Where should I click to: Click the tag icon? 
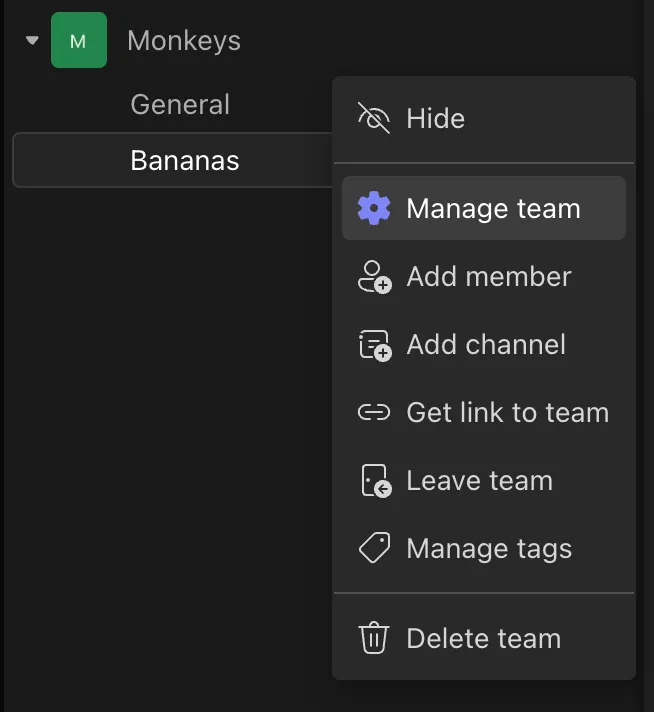click(374, 548)
